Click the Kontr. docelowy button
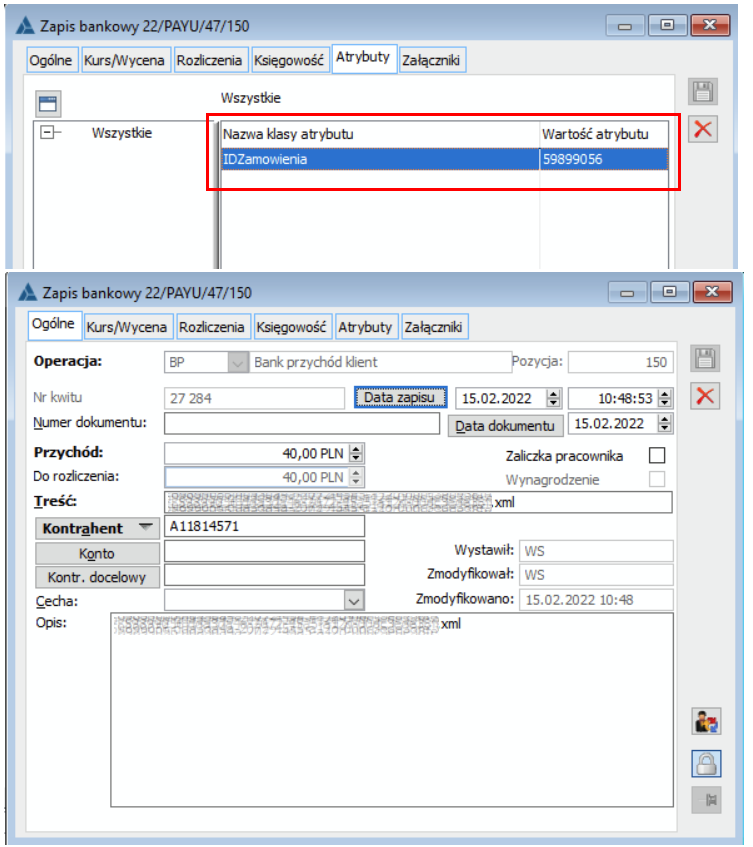 click(x=98, y=577)
